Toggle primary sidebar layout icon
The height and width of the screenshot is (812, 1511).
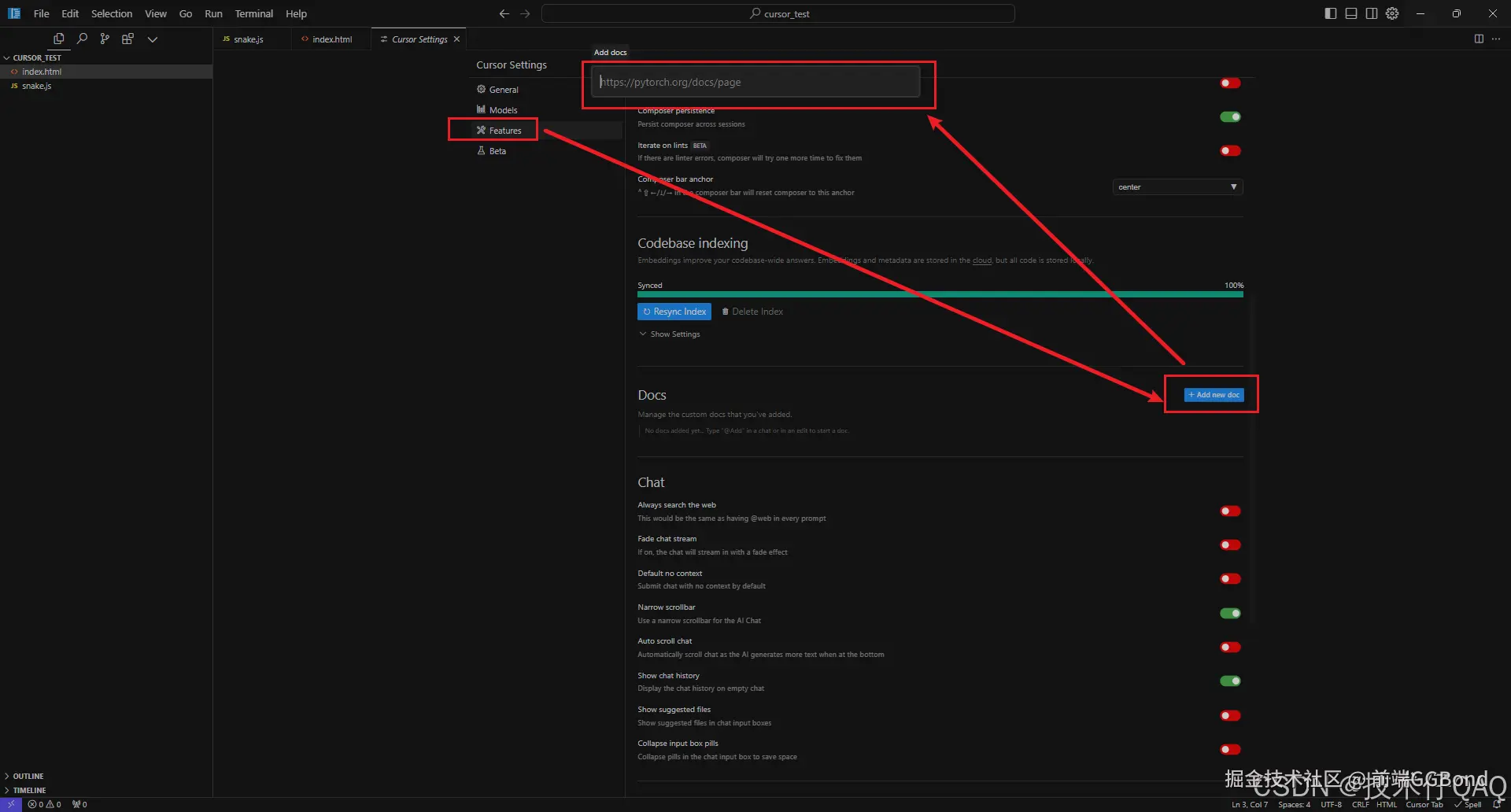pyautogui.click(x=1331, y=13)
